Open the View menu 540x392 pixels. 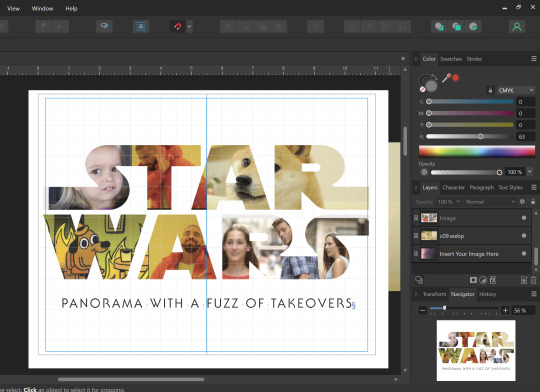[x=13, y=8]
